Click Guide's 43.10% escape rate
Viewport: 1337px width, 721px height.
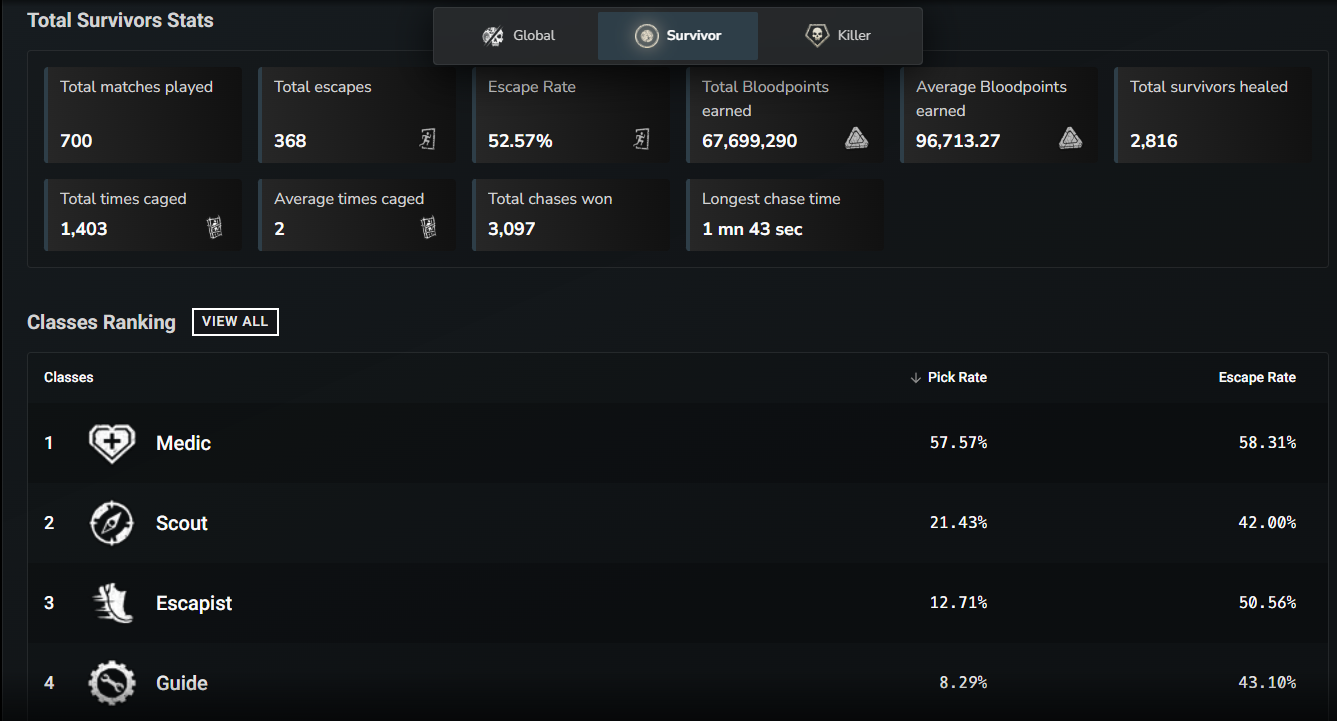coord(1267,683)
